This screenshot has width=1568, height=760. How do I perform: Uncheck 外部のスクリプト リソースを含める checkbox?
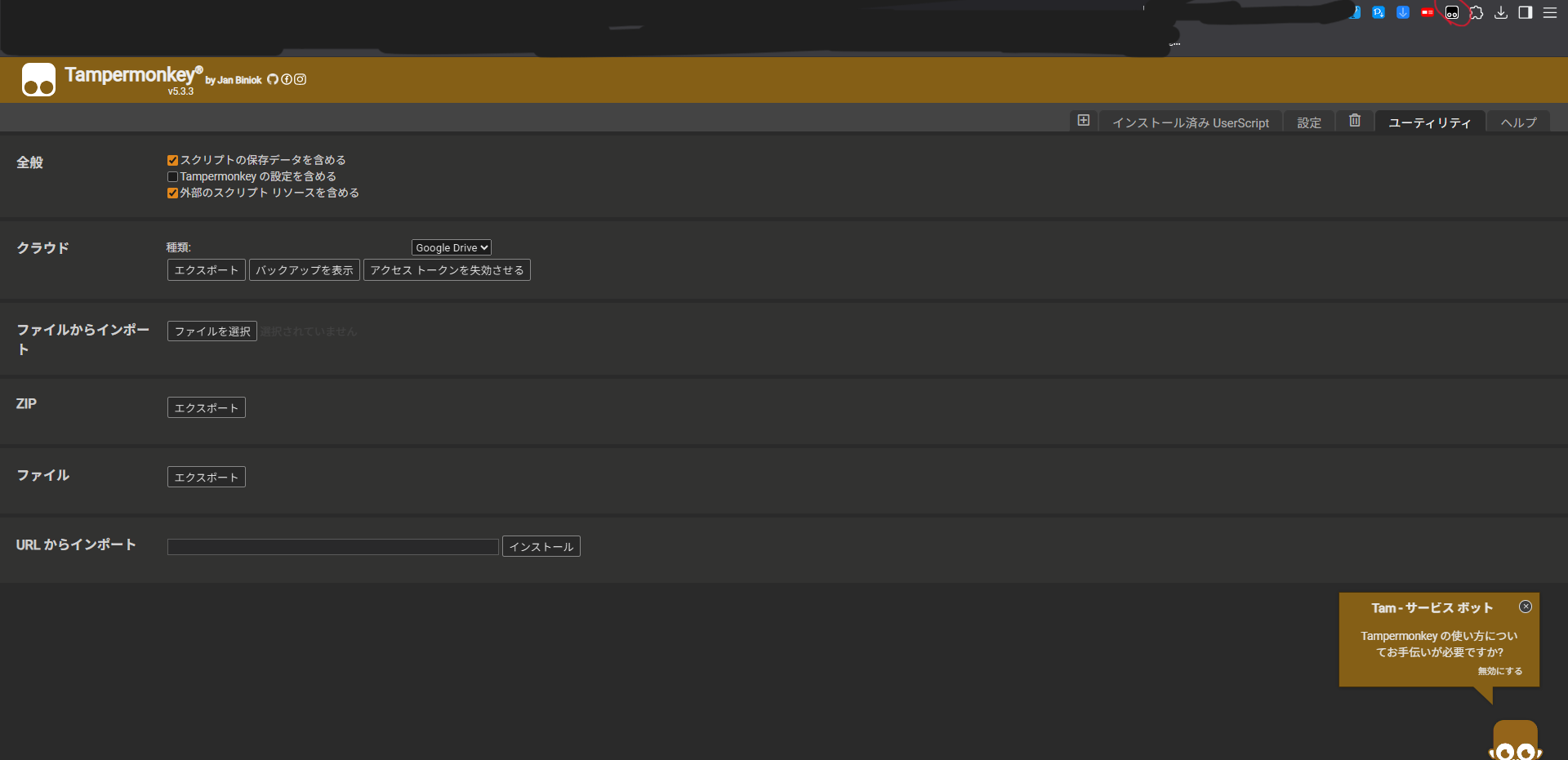(172, 193)
